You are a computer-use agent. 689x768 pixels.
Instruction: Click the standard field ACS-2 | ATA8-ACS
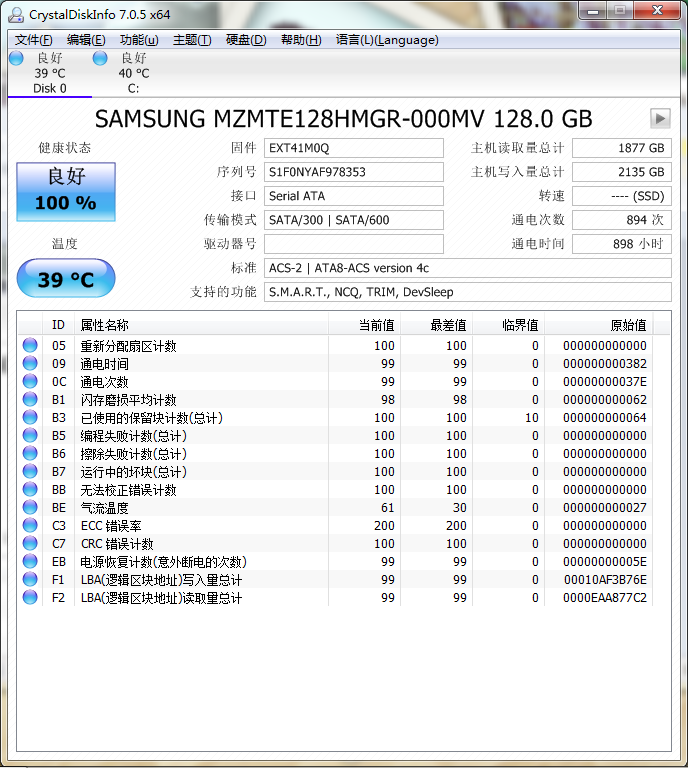pos(468,268)
